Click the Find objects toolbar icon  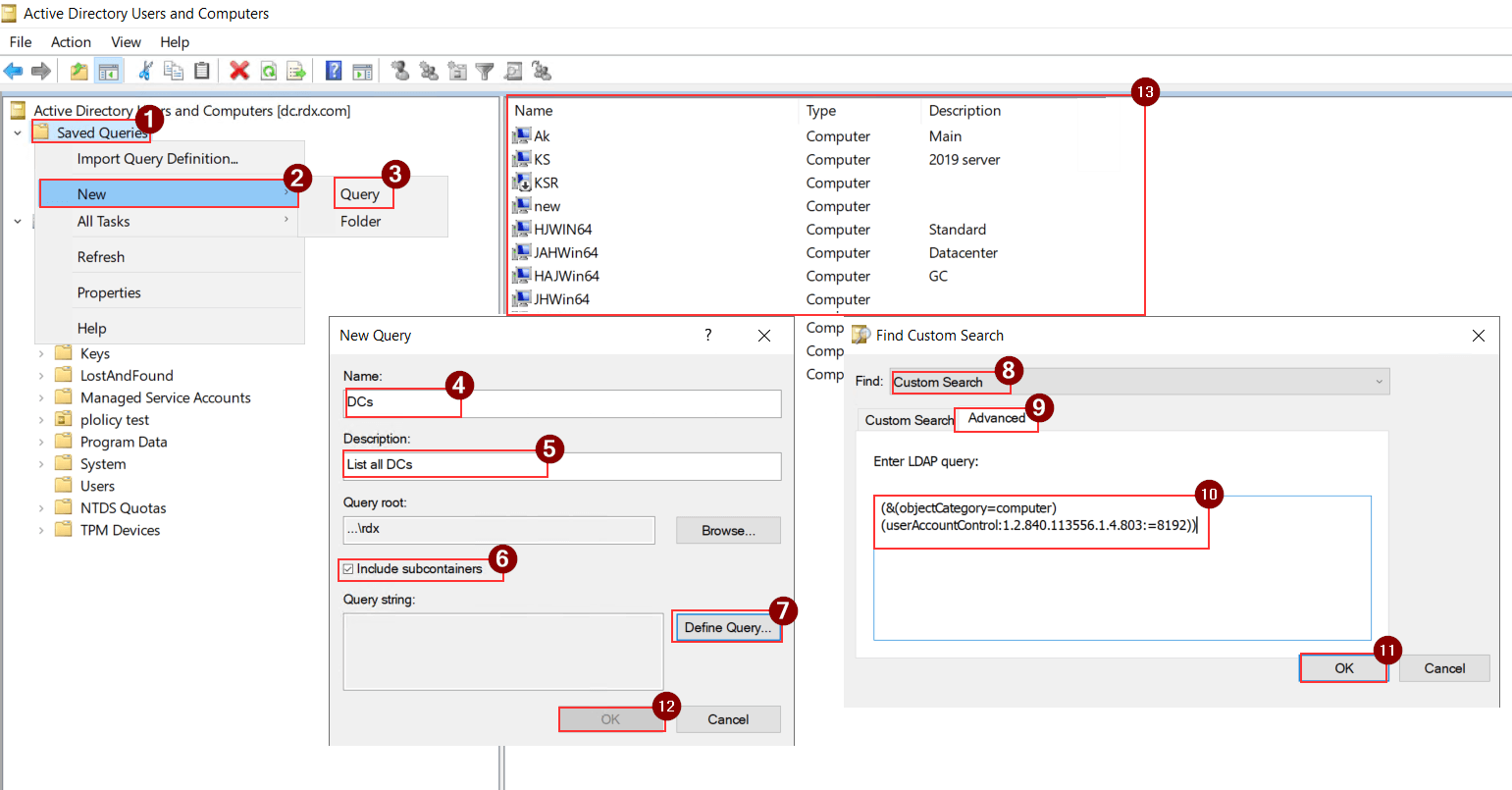click(x=513, y=71)
